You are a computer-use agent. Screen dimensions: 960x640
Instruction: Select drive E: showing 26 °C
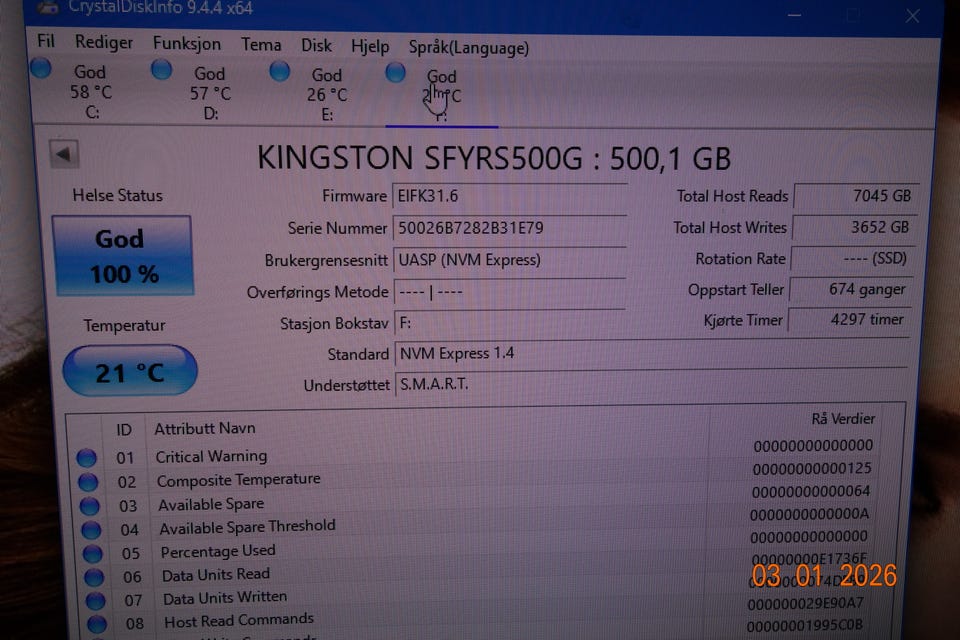327,95
